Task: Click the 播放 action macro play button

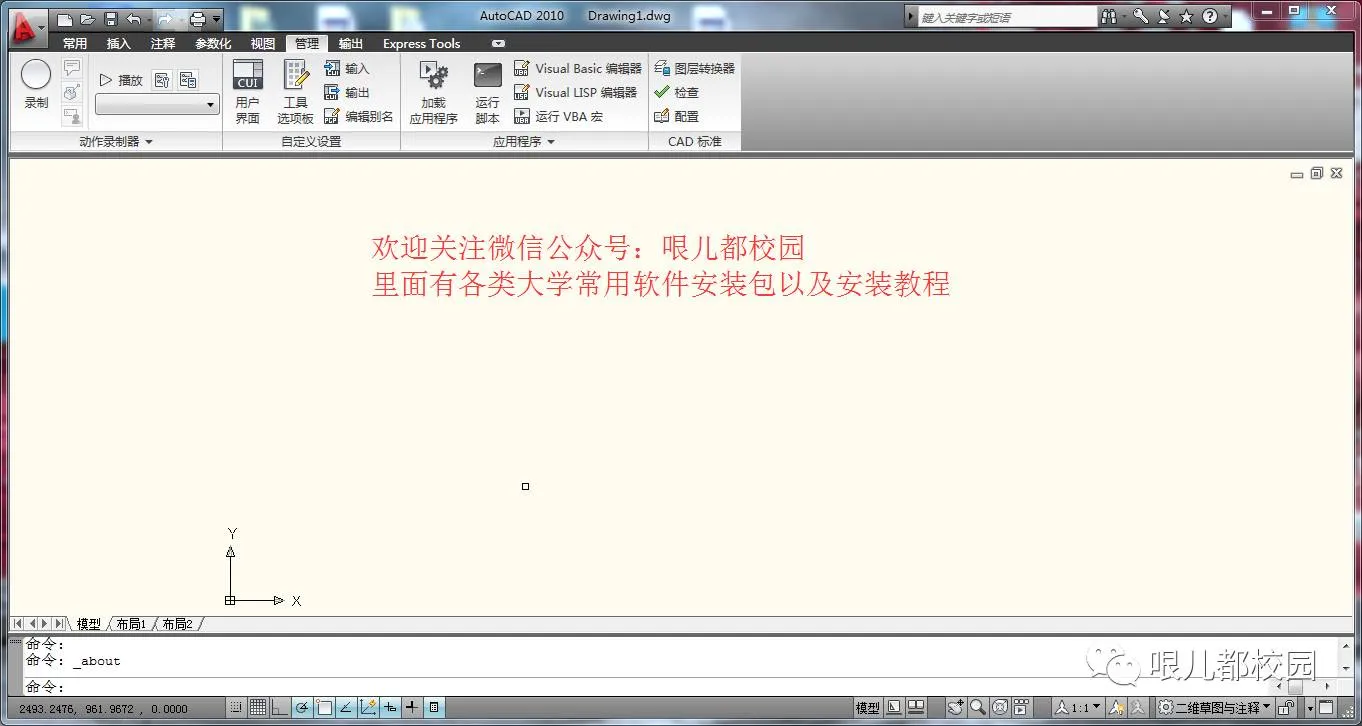Action: tap(122, 80)
